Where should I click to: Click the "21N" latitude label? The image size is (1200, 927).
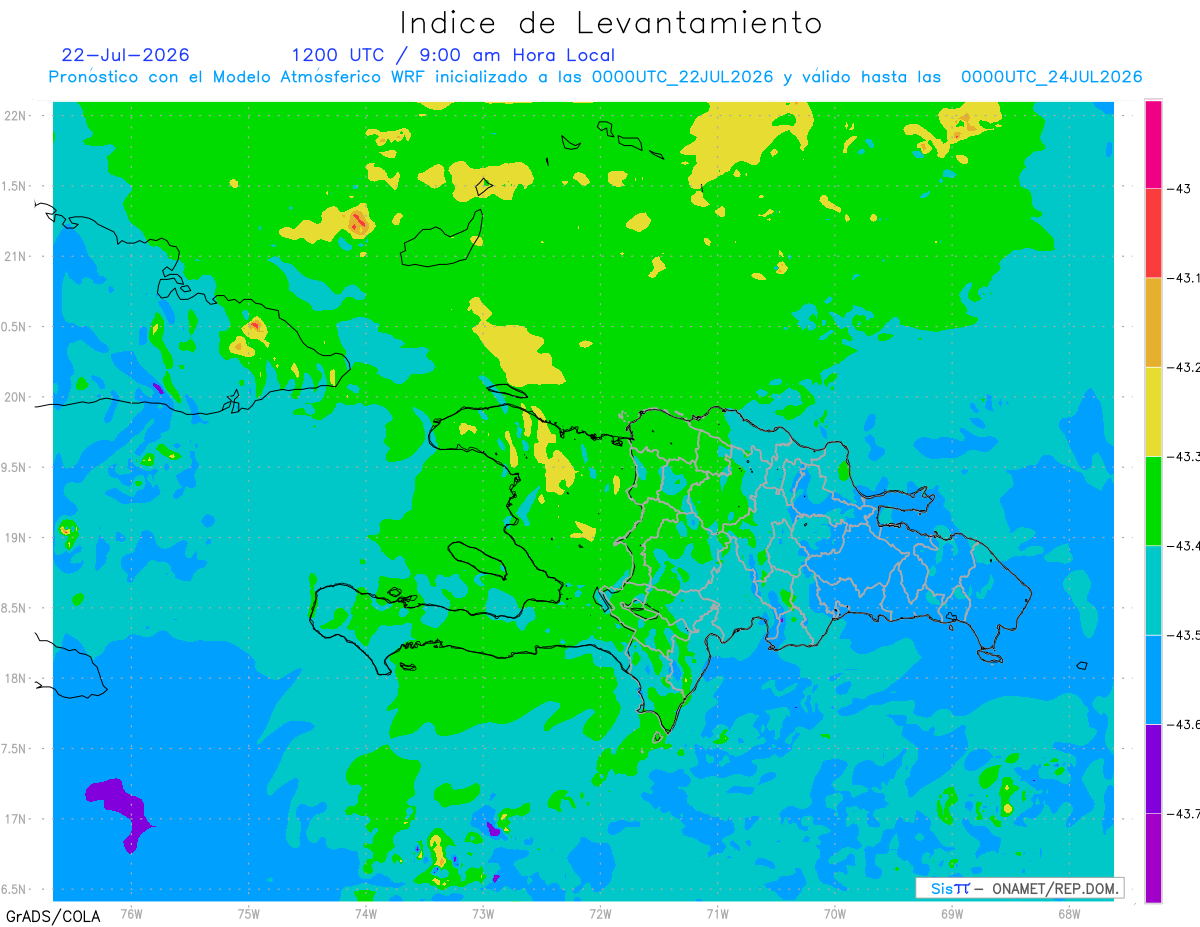14,256
